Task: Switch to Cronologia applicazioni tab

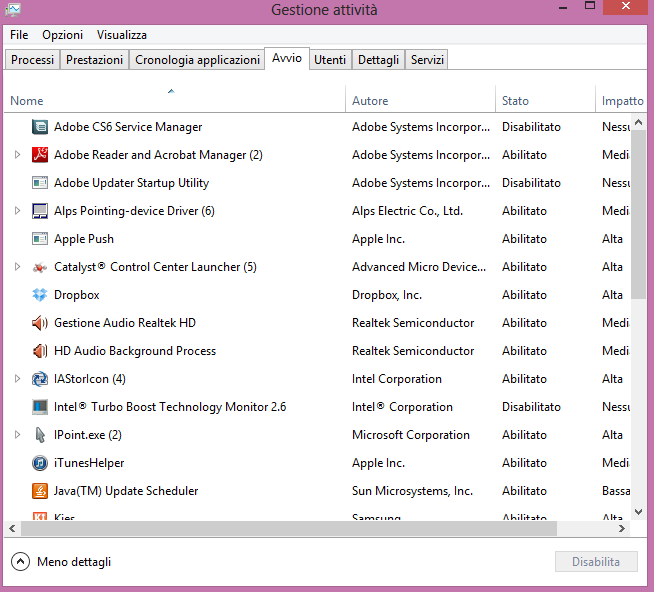Action: [197, 60]
